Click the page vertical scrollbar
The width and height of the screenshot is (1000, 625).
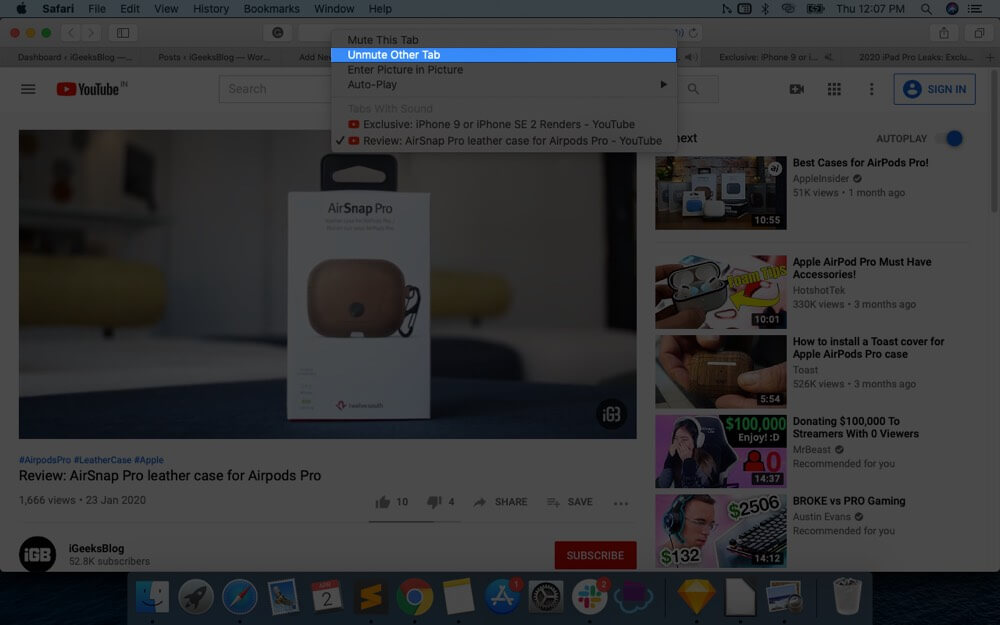(x=994, y=143)
